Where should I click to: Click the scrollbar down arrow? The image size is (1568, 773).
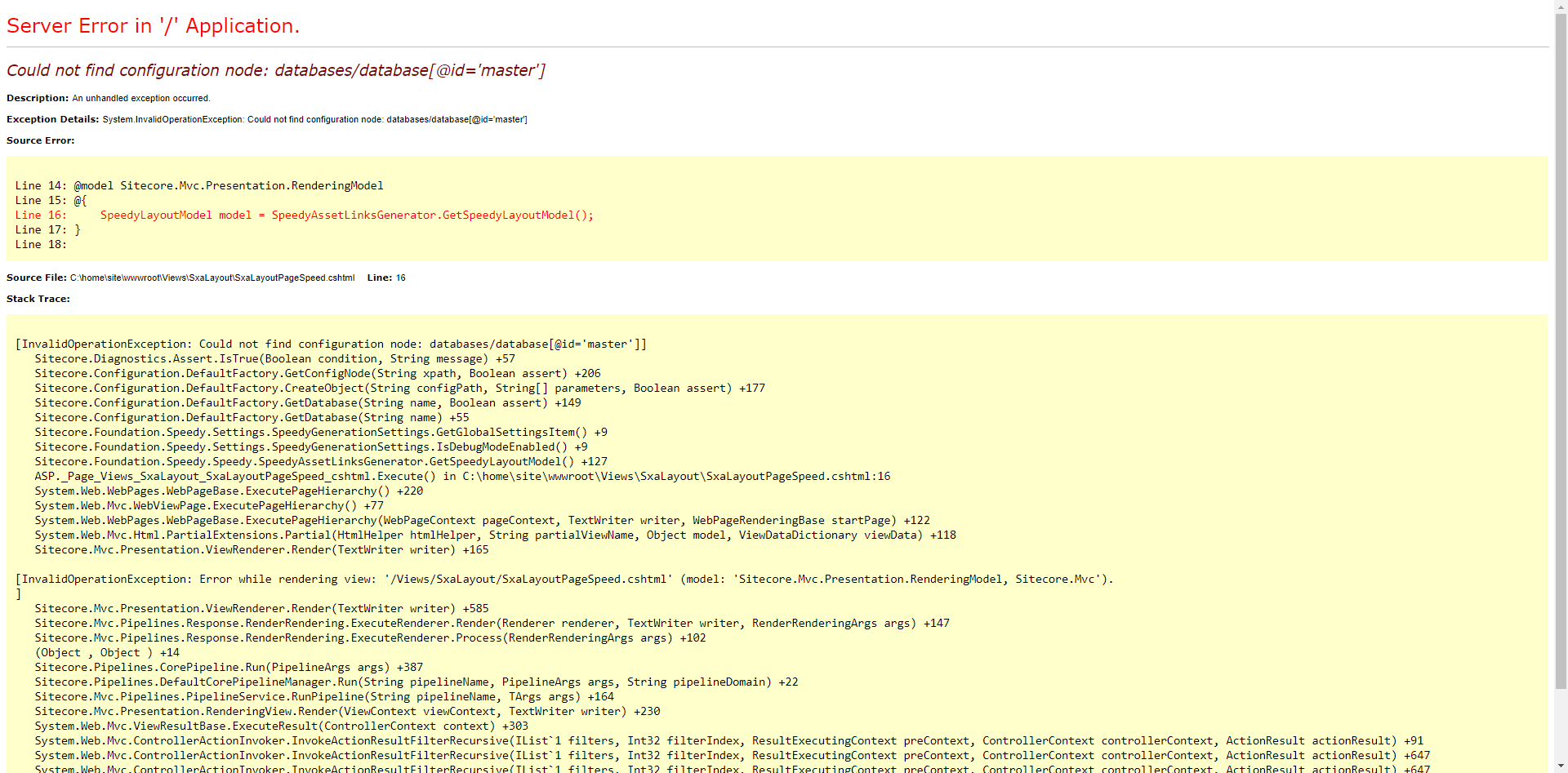click(x=1561, y=767)
